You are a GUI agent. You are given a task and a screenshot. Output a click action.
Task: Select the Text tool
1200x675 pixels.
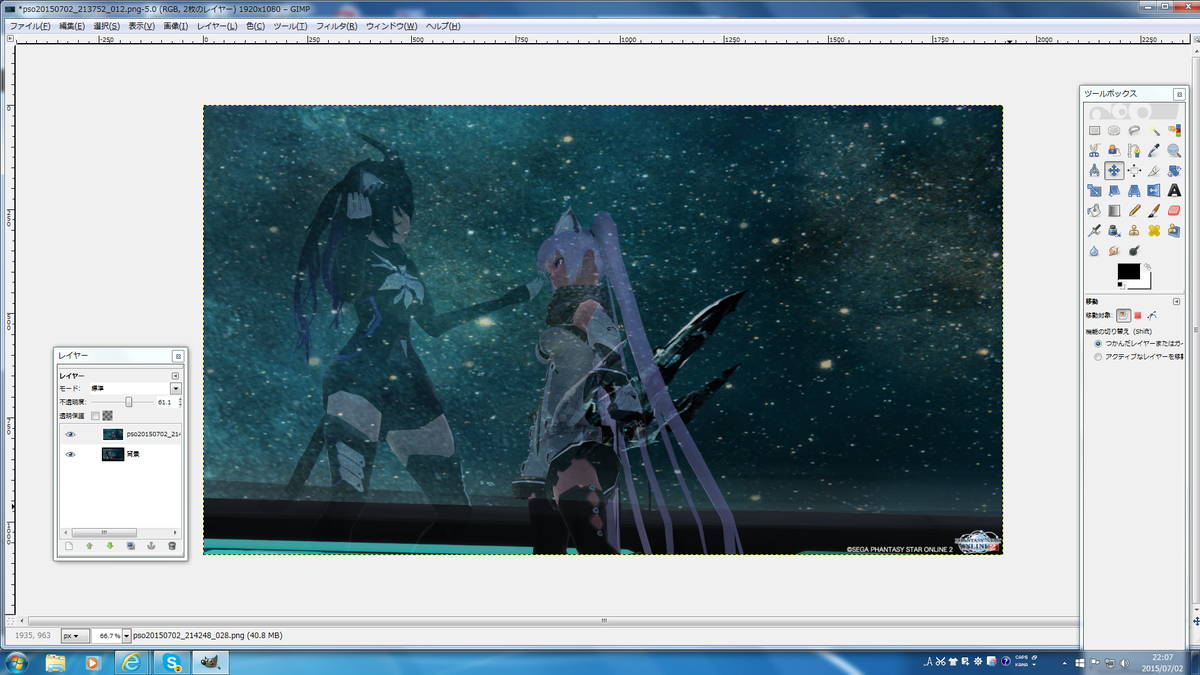1174,191
